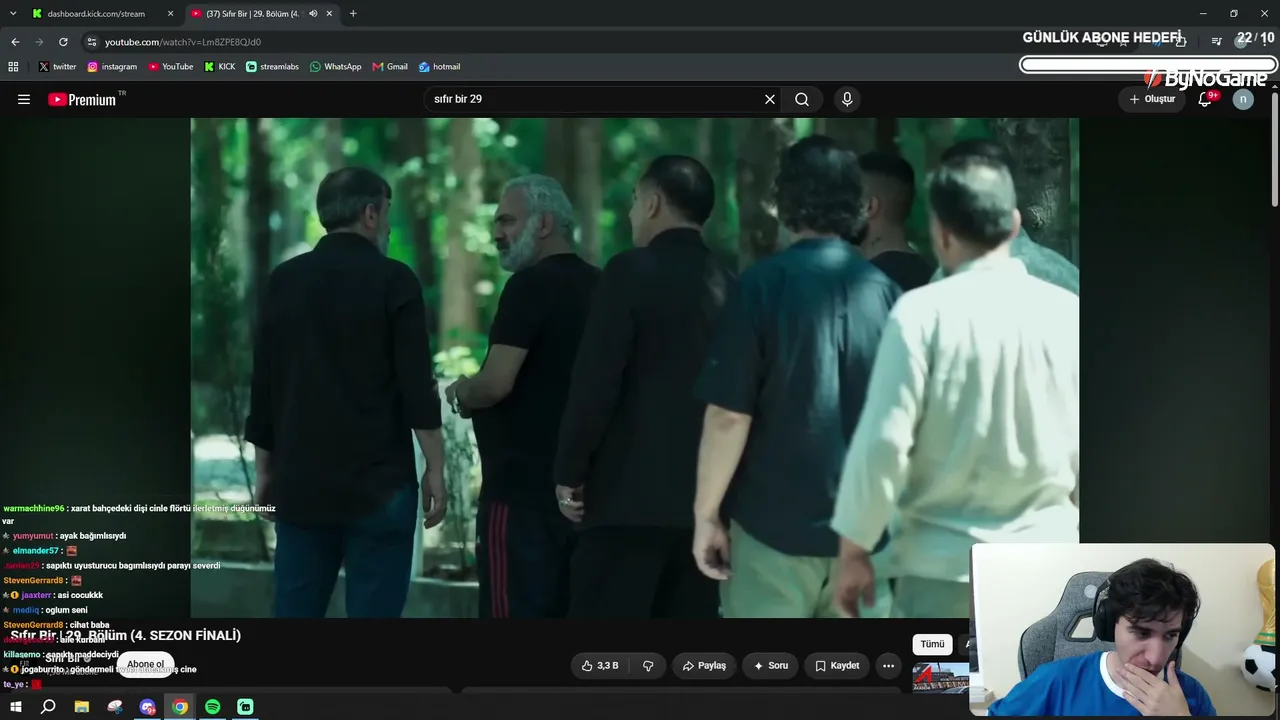1280x720 pixels.
Task: Clear the search box text with X
Action: click(x=770, y=99)
